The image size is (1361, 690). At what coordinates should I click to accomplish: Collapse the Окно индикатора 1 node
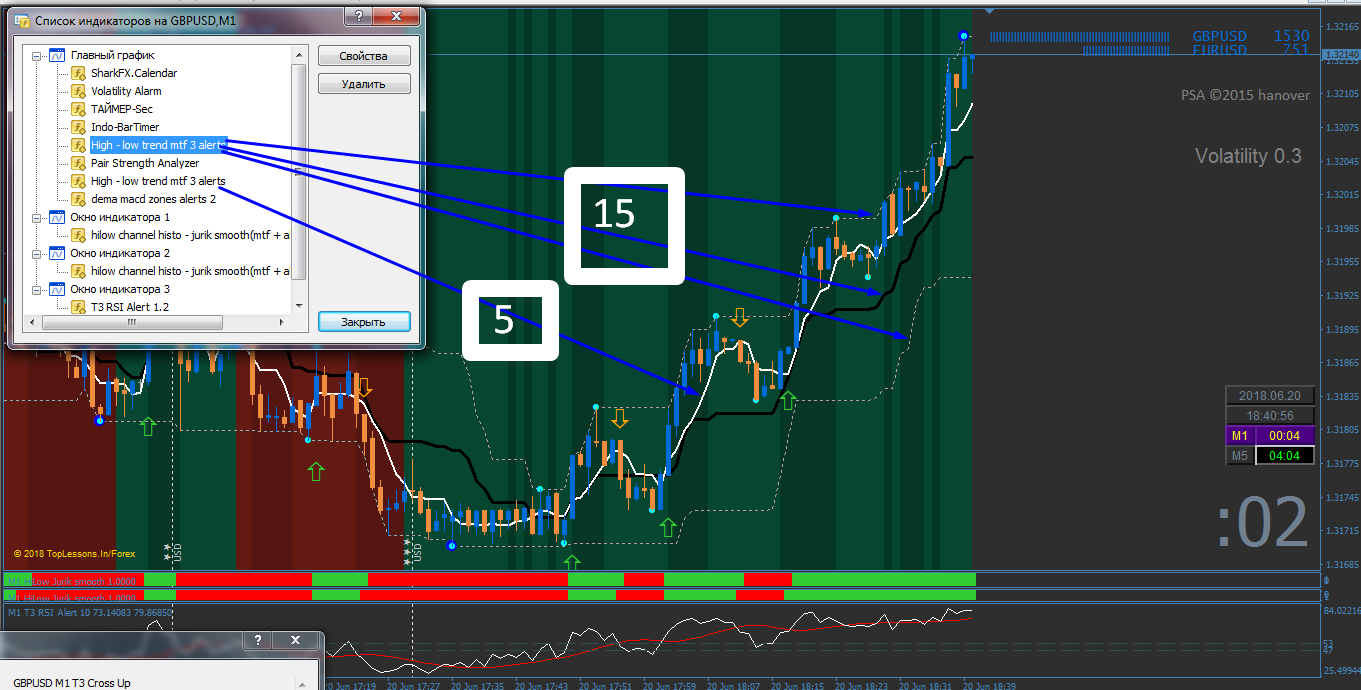click(37, 218)
